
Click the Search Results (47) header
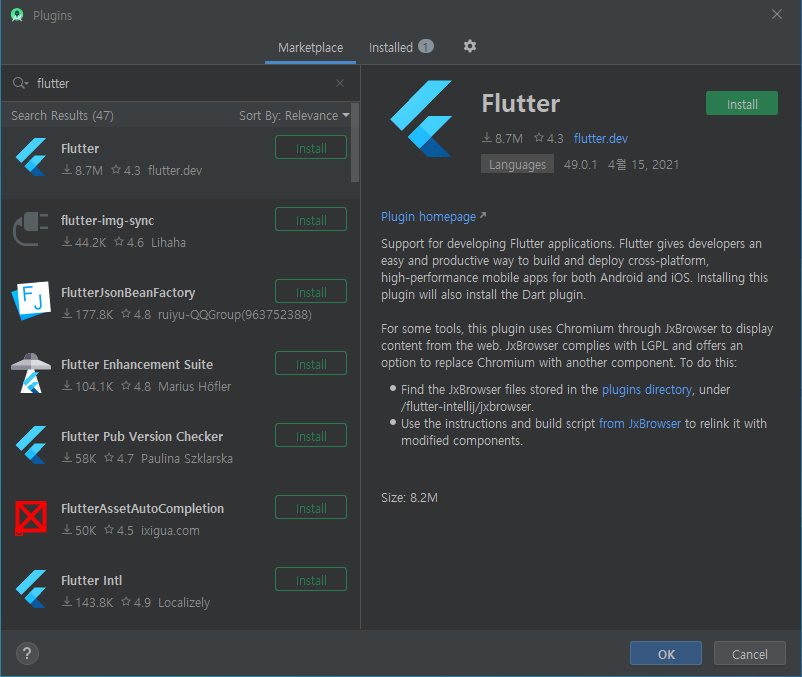pyautogui.click(x=62, y=116)
